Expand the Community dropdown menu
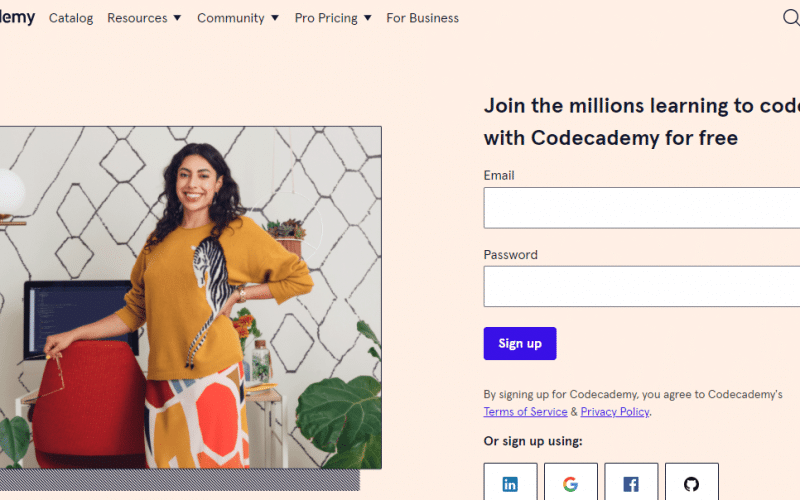The image size is (800, 500). click(x=238, y=18)
